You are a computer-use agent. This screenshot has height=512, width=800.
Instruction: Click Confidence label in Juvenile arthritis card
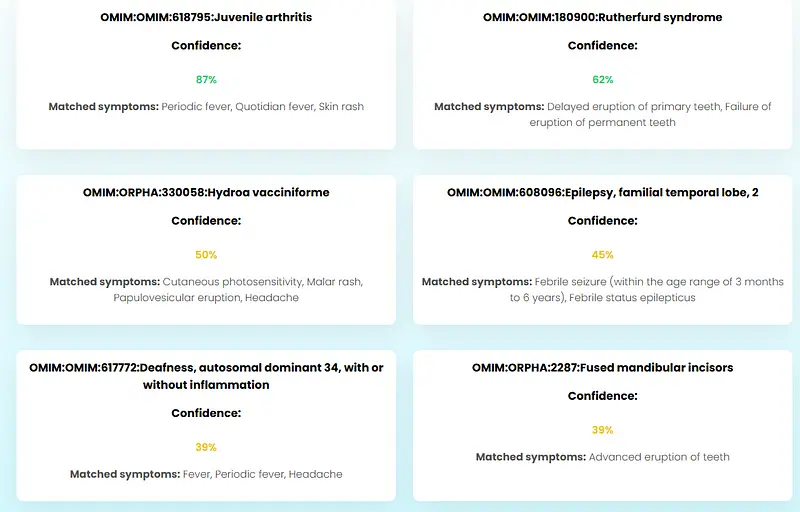[x=206, y=46]
